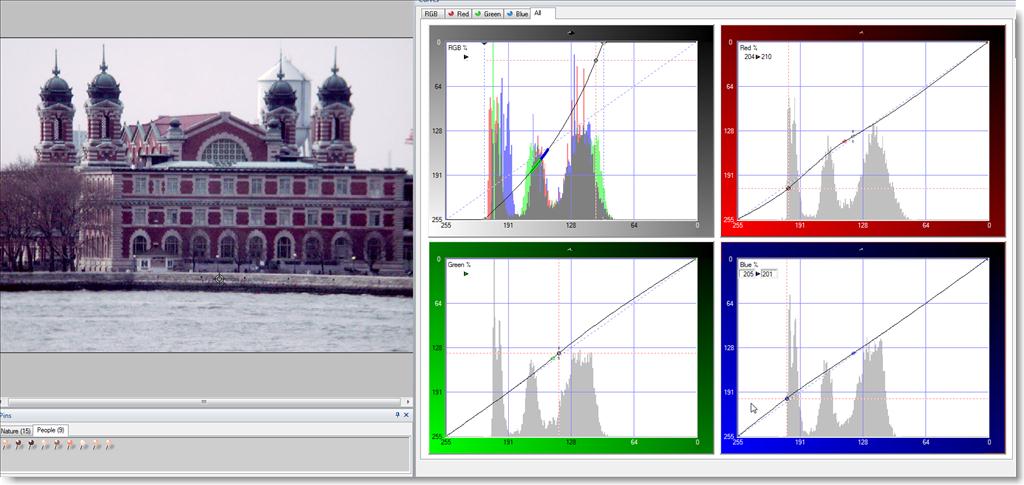Click the midtone slider above Blue curve
This screenshot has width=1024, height=485.
862,249
